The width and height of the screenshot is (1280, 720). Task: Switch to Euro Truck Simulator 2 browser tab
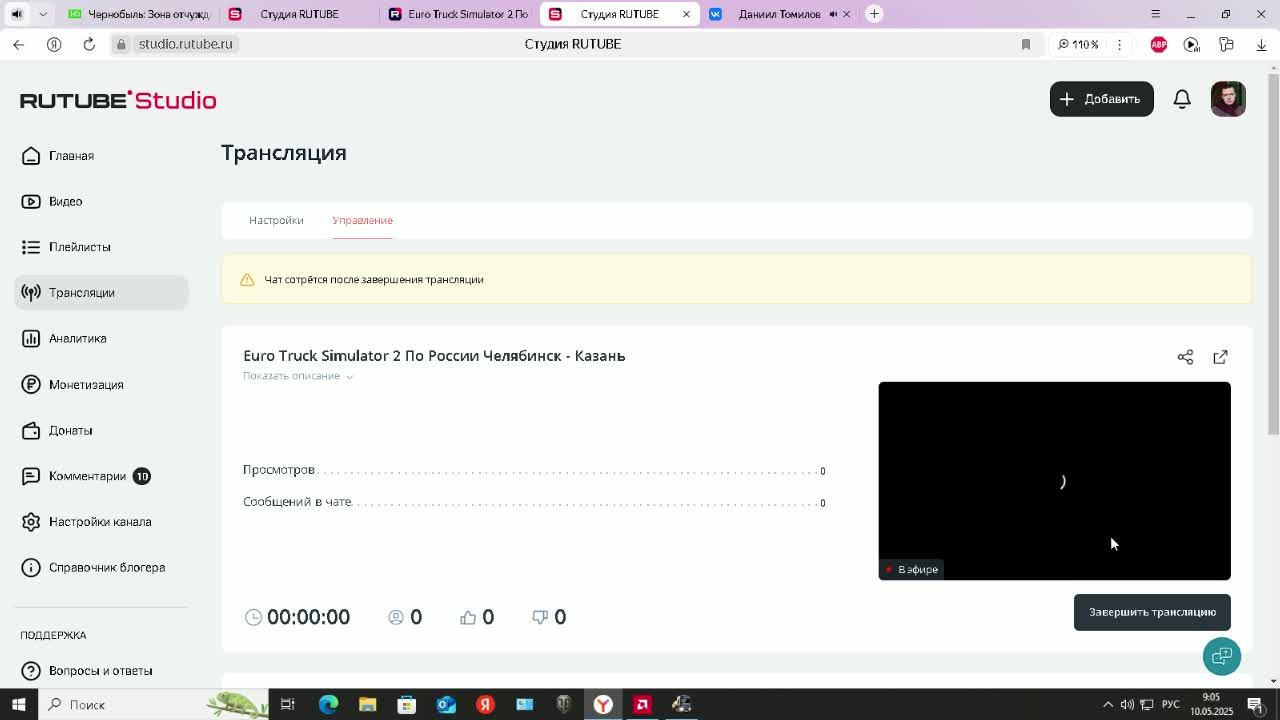pyautogui.click(x=458, y=14)
